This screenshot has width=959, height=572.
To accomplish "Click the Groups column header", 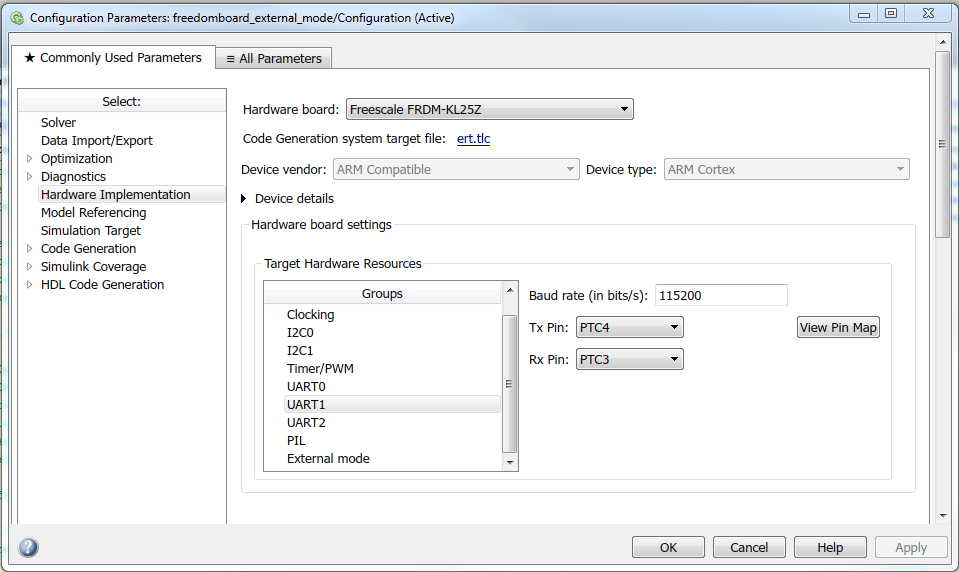I will [382, 294].
